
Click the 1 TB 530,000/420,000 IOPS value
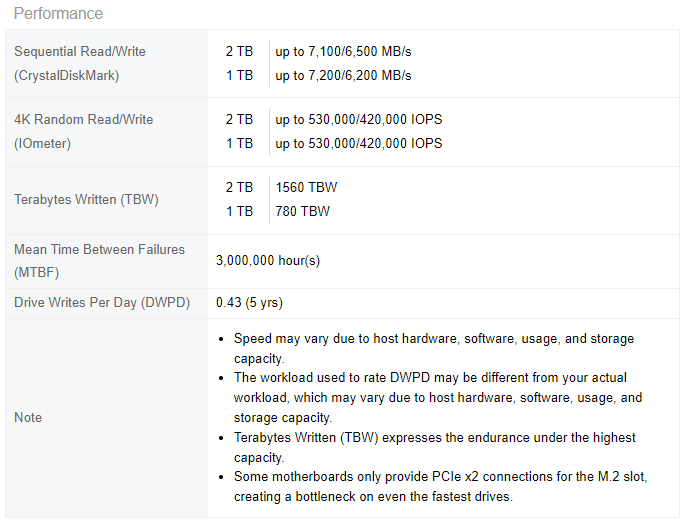pyautogui.click(x=358, y=143)
